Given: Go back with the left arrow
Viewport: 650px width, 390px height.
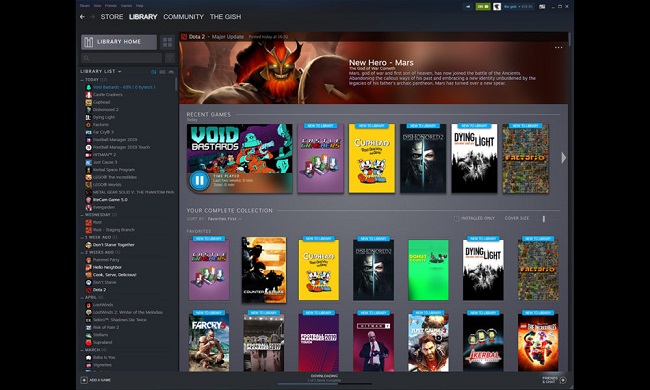Looking at the screenshot, I should pyautogui.click(x=82, y=17).
